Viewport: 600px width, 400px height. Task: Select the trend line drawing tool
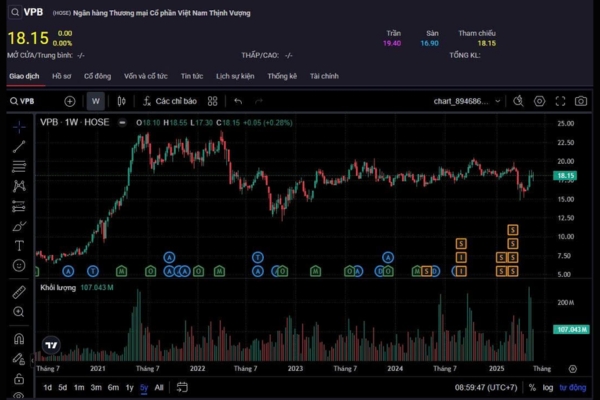[19, 147]
